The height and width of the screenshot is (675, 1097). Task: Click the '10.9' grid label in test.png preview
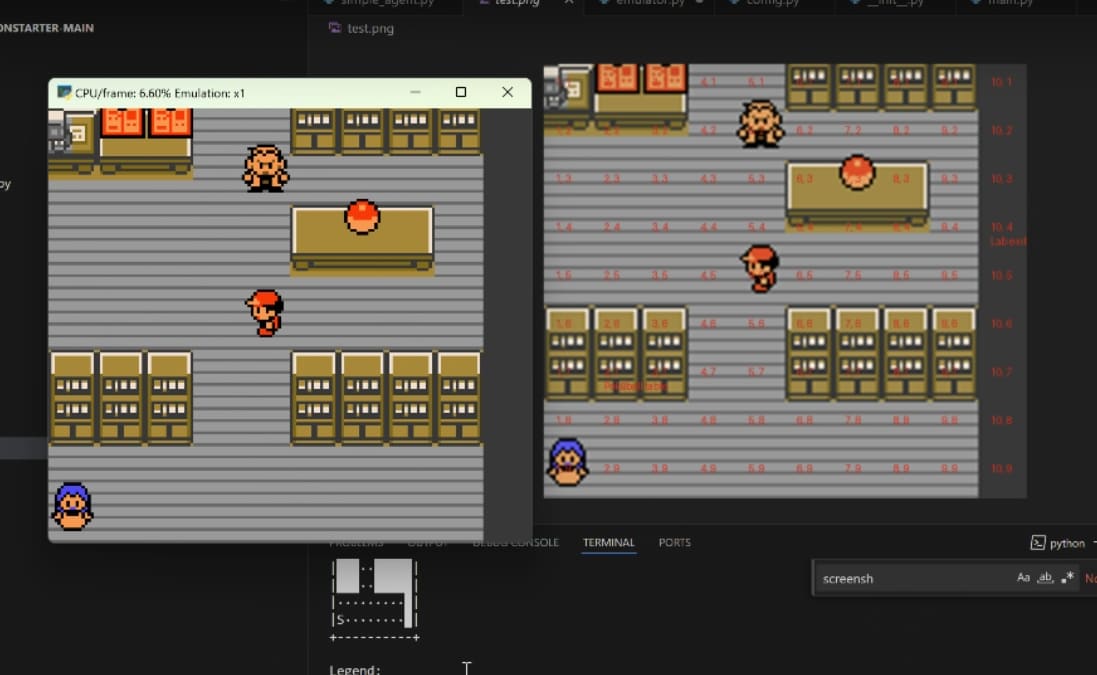(x=1001, y=469)
